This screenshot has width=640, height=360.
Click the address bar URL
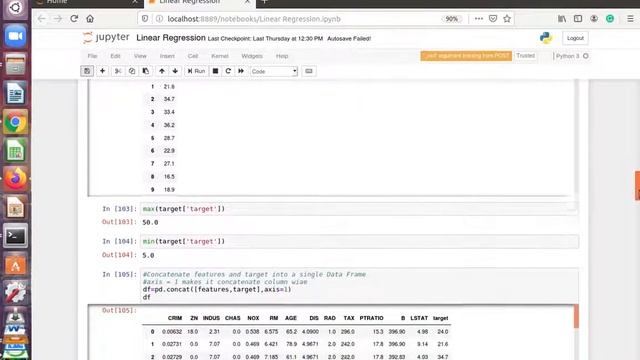tap(254, 19)
